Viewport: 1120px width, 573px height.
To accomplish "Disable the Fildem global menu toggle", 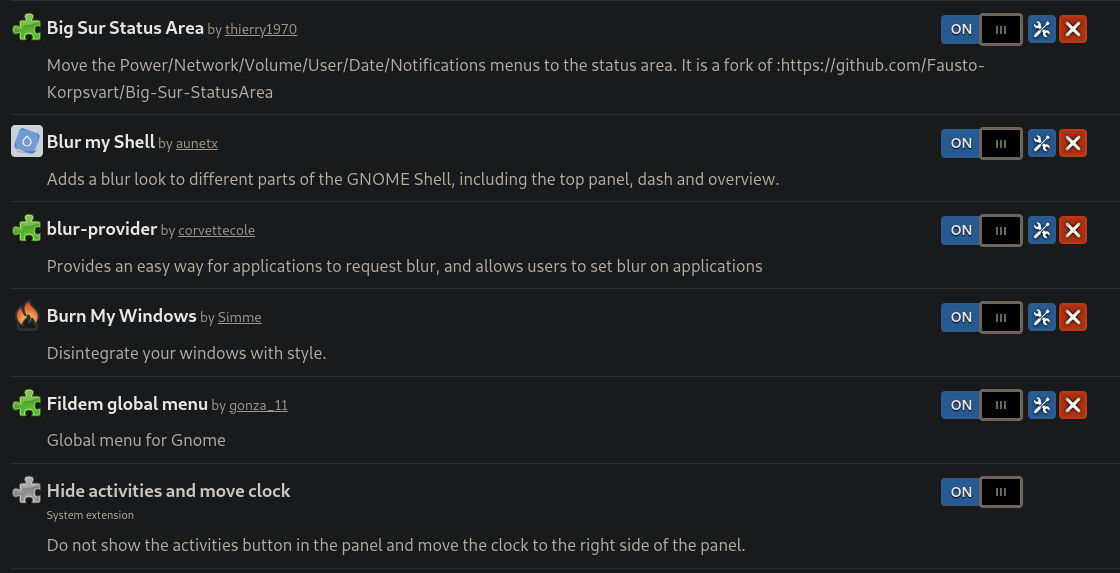I will click(x=981, y=405).
